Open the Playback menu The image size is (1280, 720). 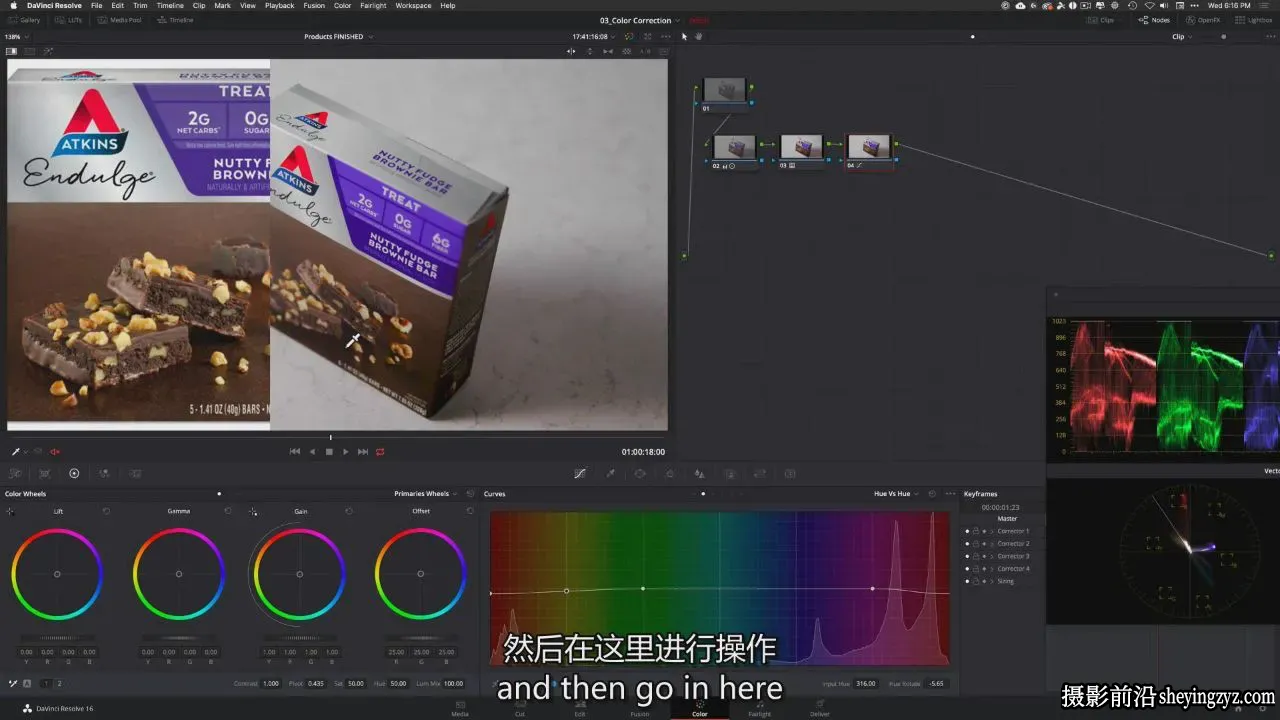click(279, 5)
